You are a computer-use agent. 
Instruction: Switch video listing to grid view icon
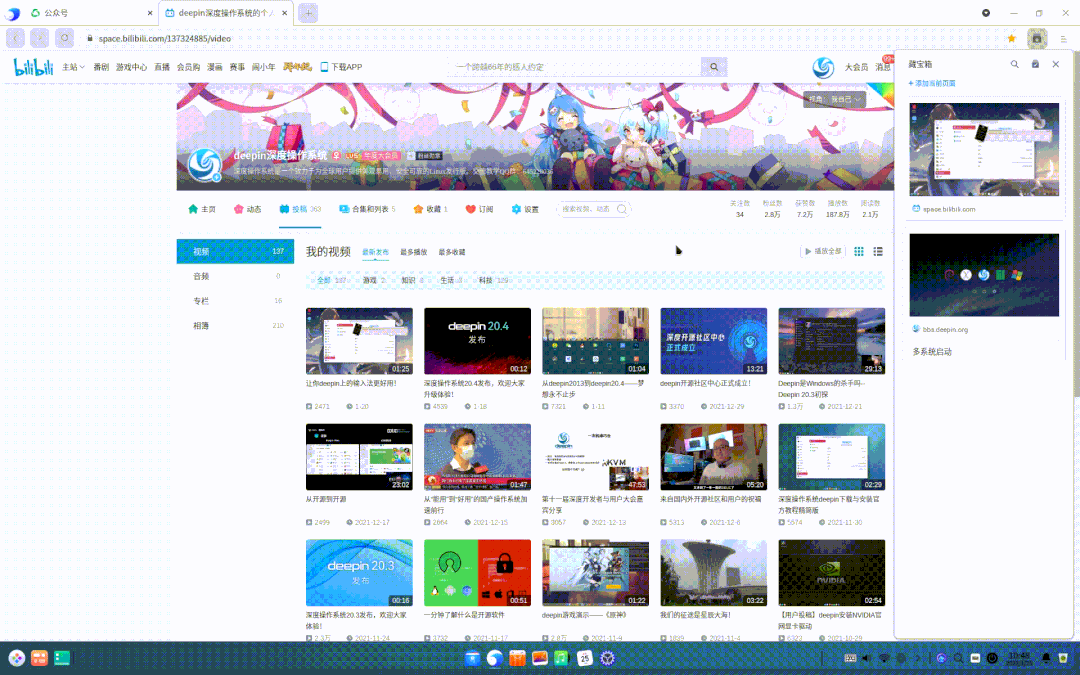pos(858,250)
